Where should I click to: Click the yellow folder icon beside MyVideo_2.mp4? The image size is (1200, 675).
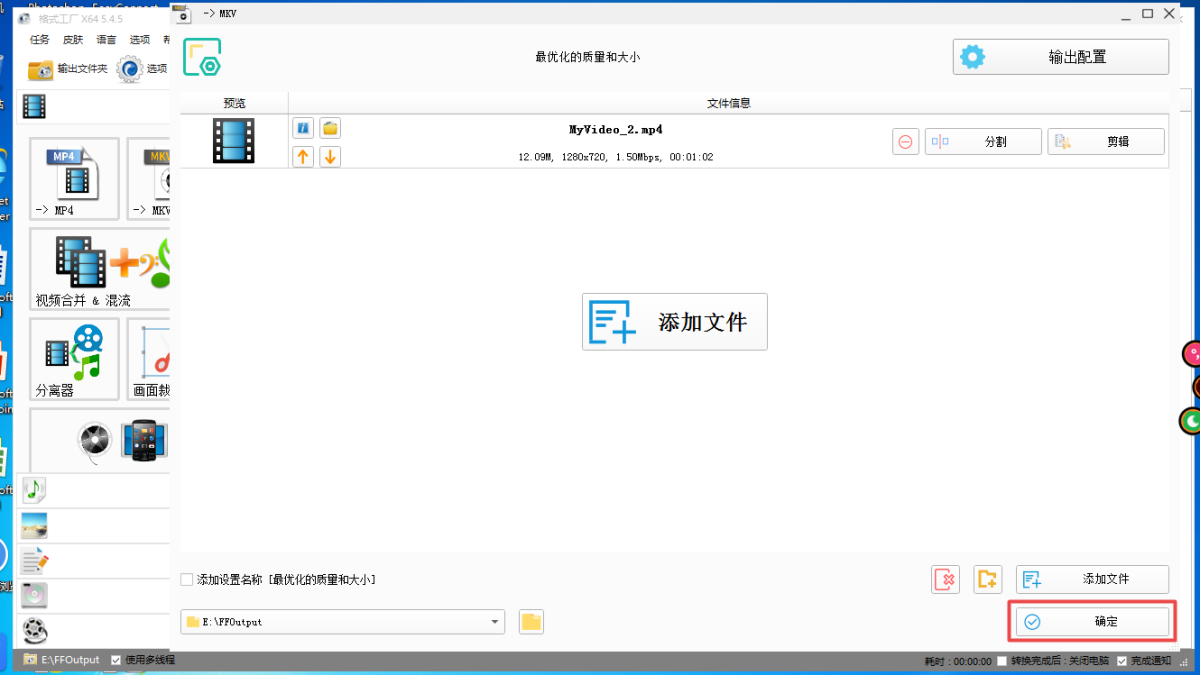point(330,128)
